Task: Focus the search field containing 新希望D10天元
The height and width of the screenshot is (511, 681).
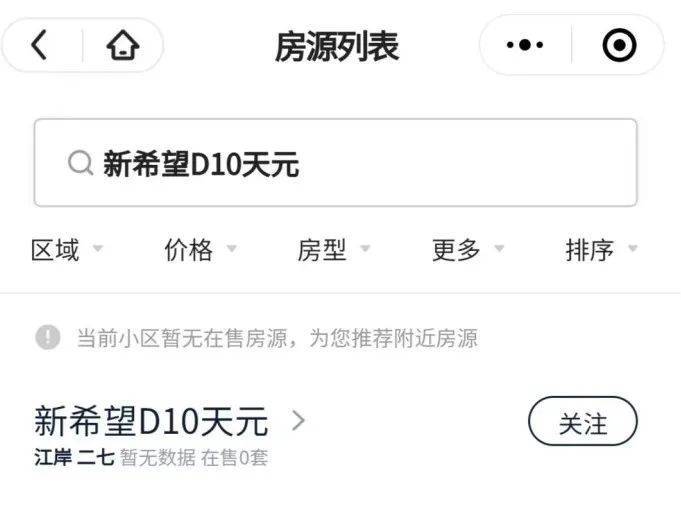Action: tap(335, 162)
